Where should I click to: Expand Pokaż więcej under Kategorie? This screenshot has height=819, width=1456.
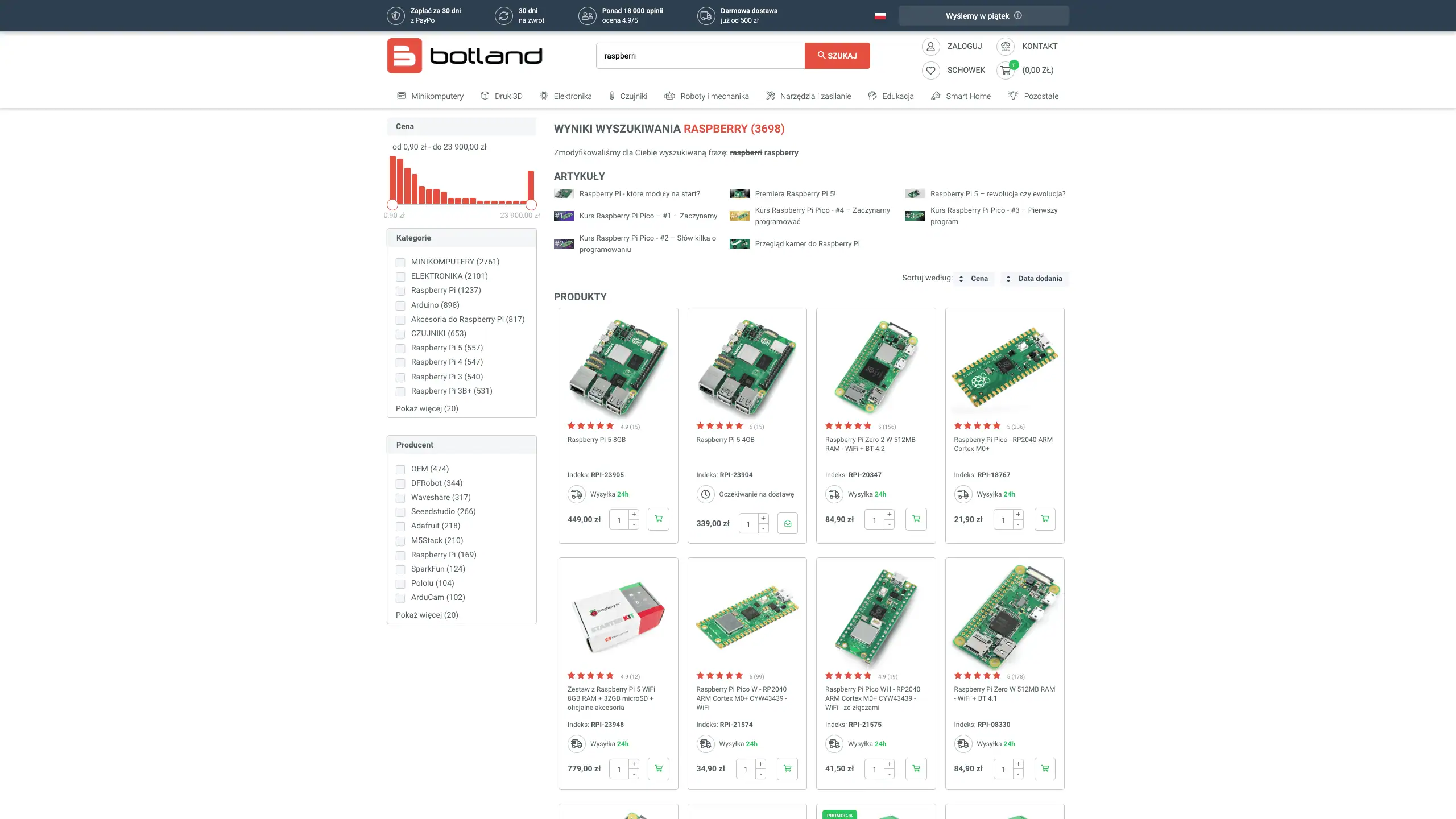[427, 408]
